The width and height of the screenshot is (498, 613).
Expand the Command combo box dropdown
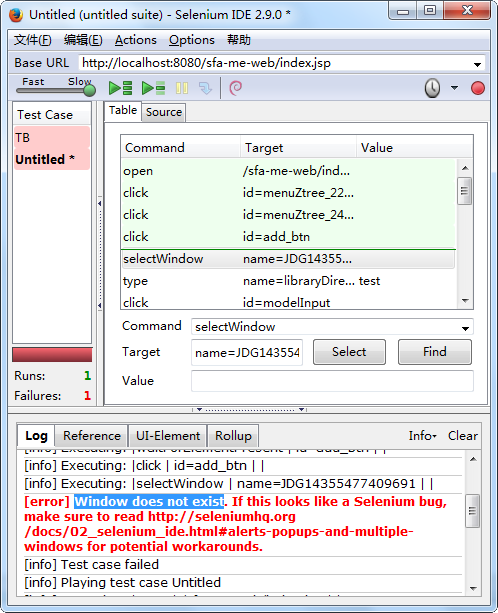tap(465, 328)
